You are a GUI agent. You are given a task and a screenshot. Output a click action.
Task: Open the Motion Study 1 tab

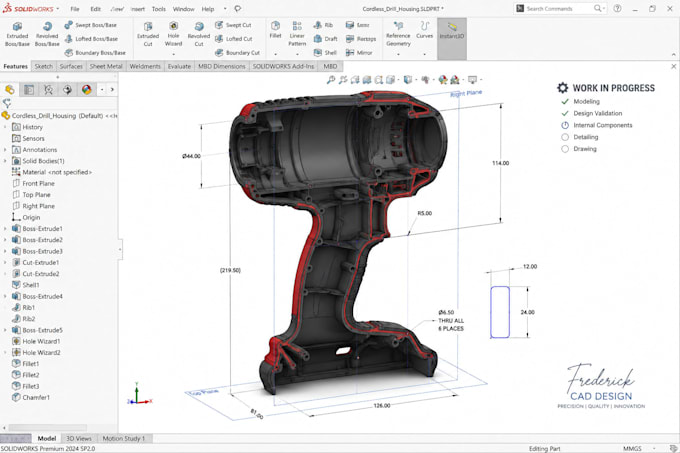124,438
